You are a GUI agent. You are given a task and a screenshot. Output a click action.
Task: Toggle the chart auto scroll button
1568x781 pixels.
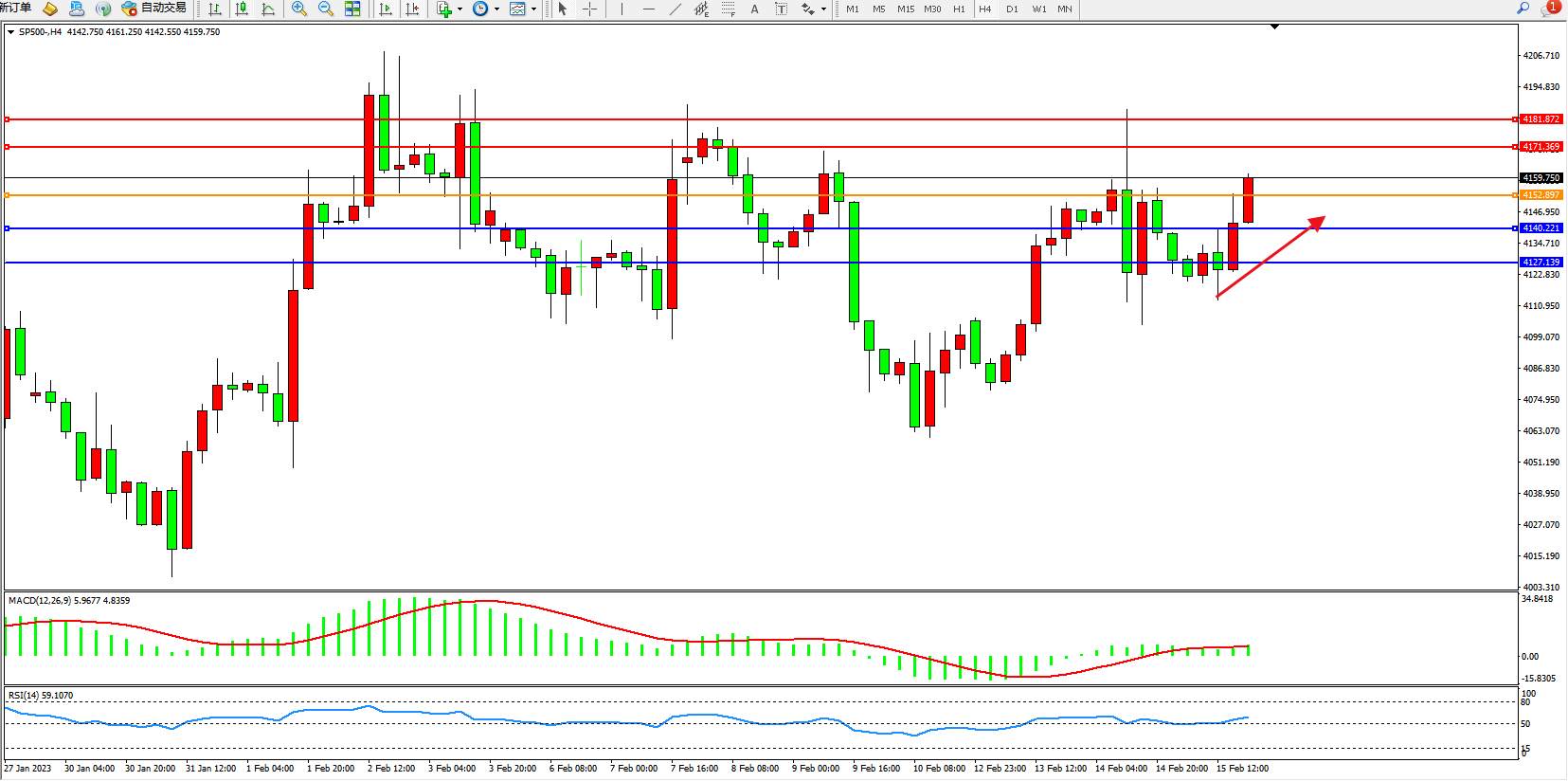coord(386,9)
